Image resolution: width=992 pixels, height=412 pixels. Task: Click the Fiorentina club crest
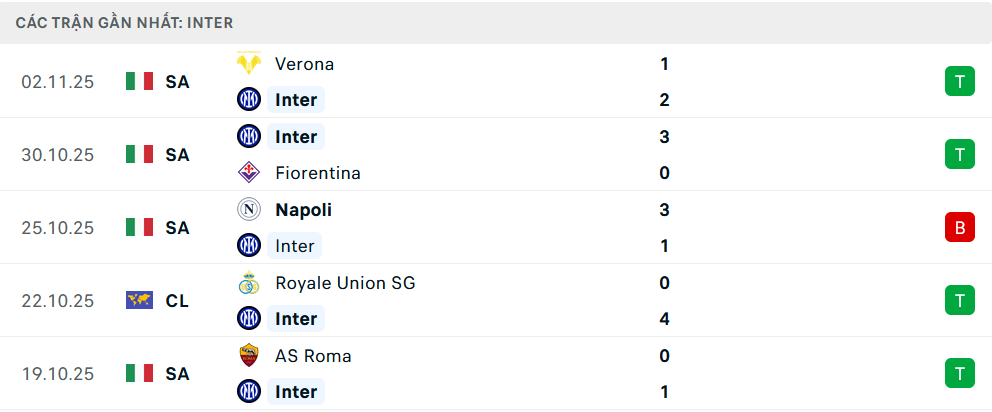tap(248, 173)
